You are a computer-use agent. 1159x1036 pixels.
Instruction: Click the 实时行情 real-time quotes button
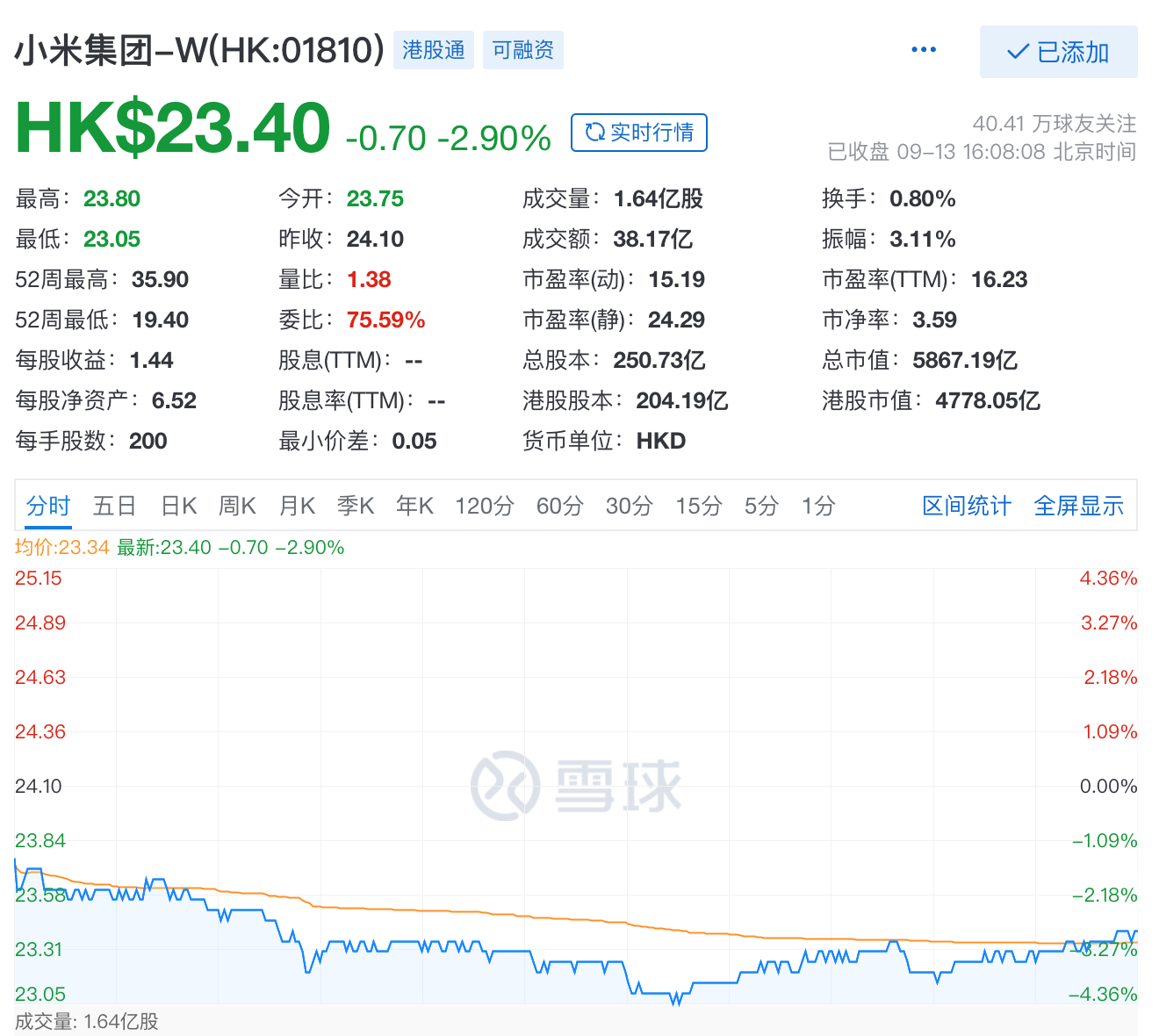pyautogui.click(x=638, y=133)
